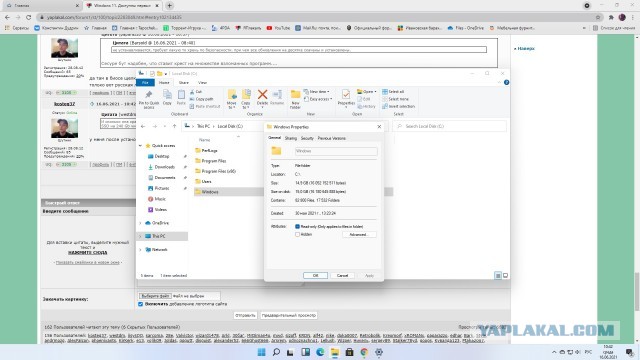Viewport: 640px width, 360px height.
Task: Toggle Read-only attribute checkbox
Action: (297, 227)
